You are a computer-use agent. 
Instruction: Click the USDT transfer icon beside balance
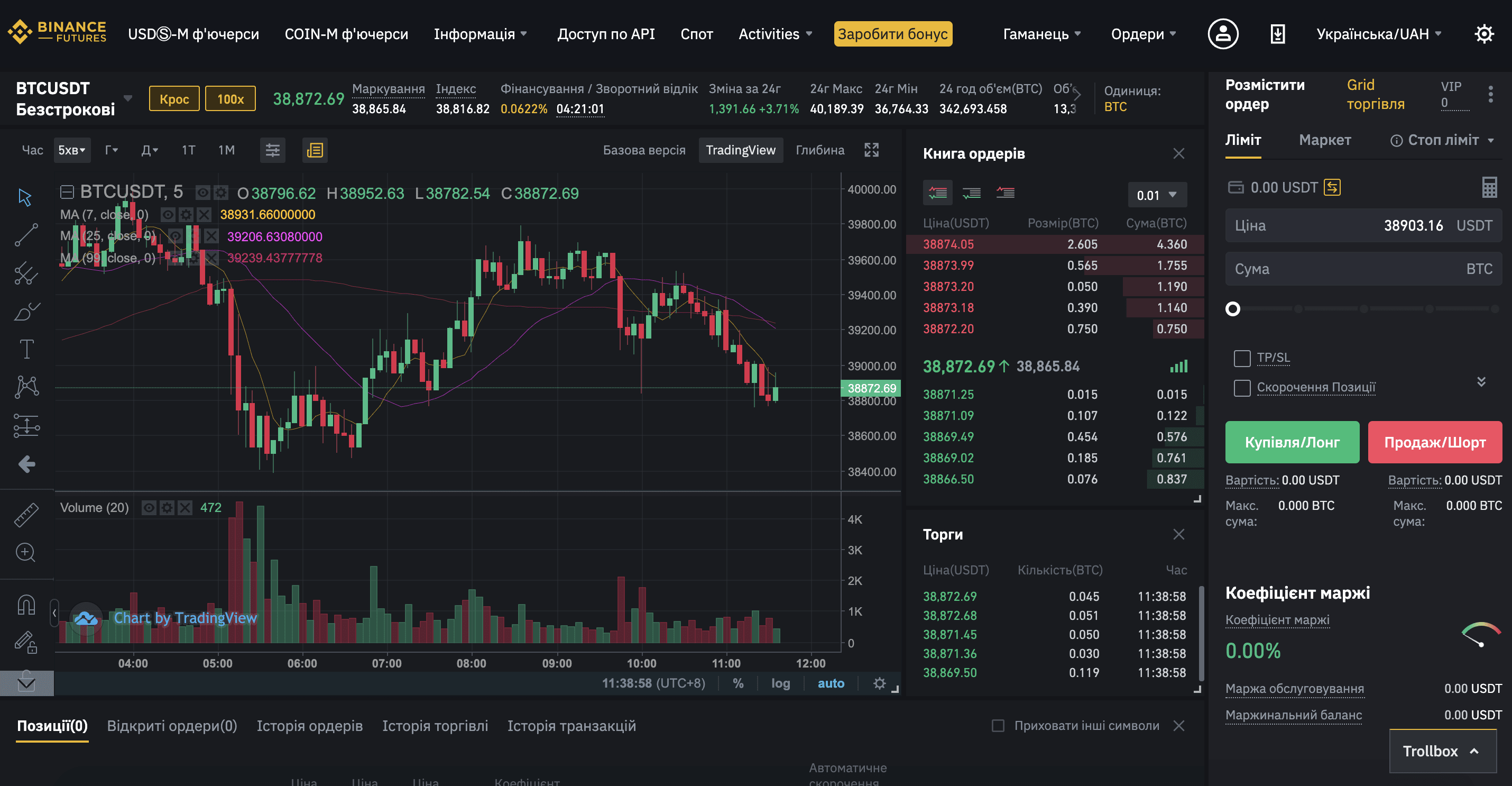(1332, 187)
